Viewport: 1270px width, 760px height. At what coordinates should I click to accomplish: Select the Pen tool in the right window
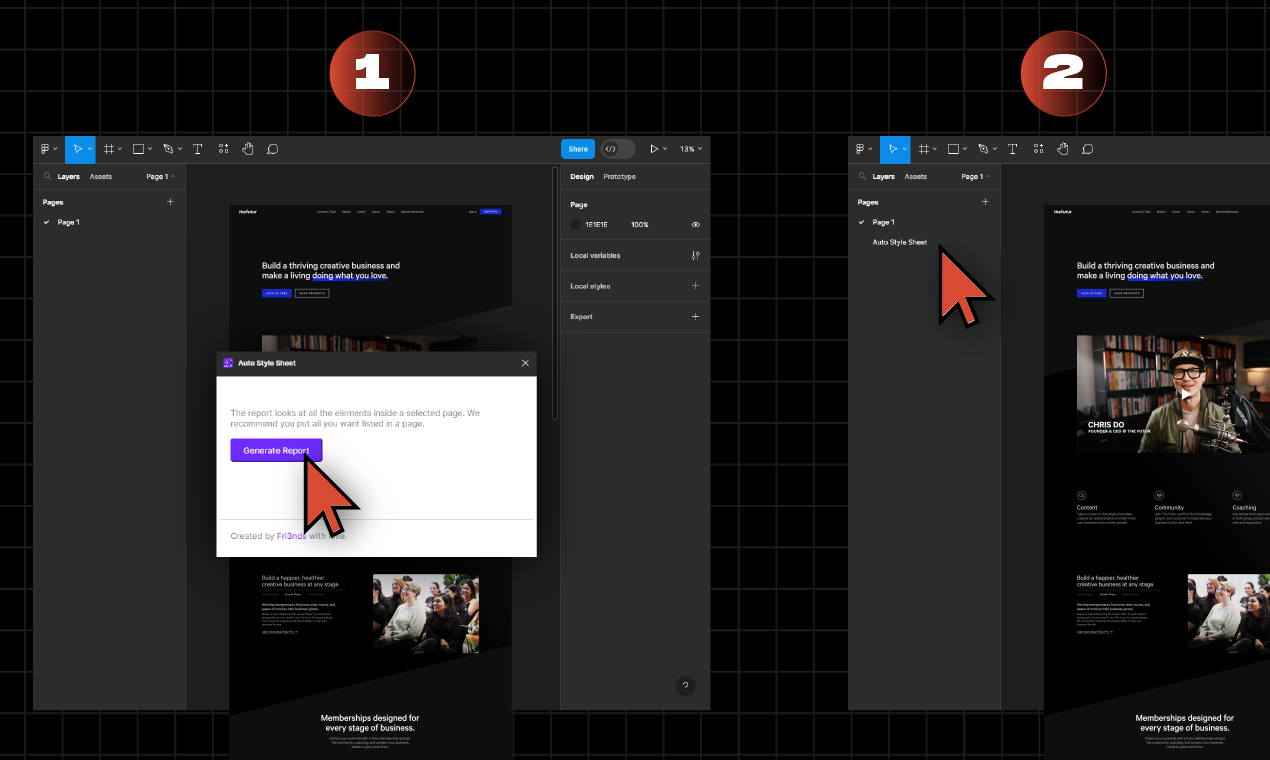(x=982, y=149)
